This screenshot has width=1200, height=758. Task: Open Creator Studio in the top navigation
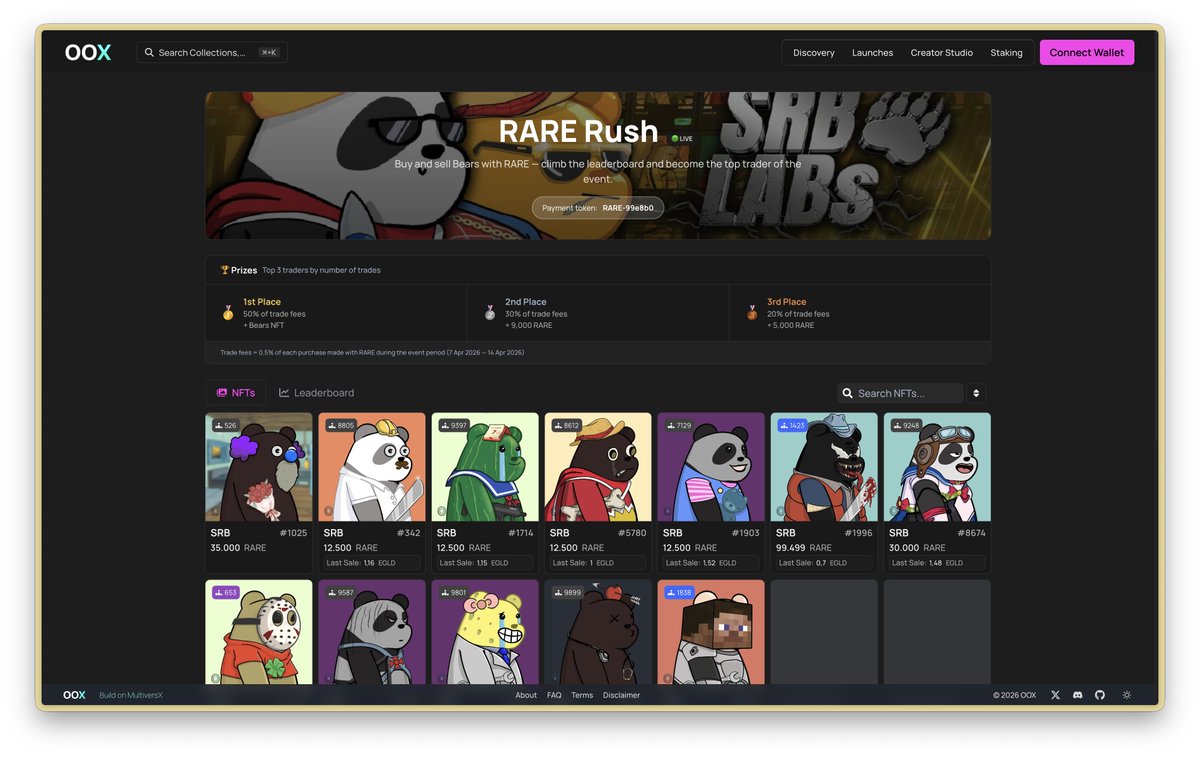(942, 53)
